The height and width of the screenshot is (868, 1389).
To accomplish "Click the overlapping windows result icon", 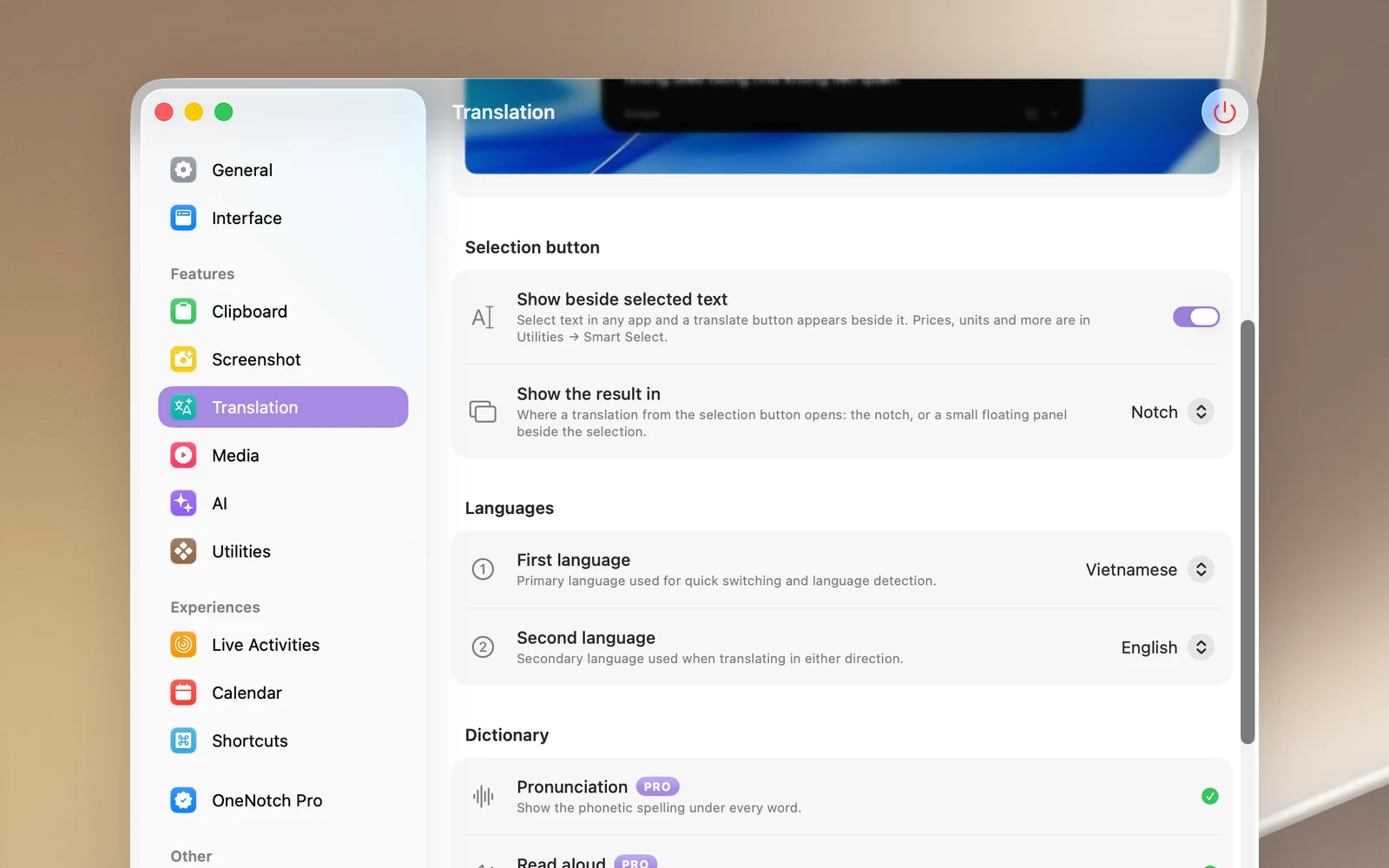I will [483, 411].
